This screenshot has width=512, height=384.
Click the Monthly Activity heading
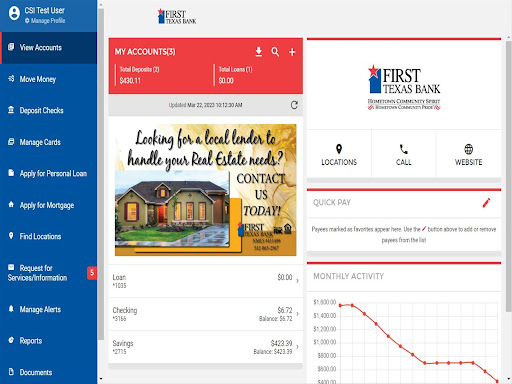(348, 276)
